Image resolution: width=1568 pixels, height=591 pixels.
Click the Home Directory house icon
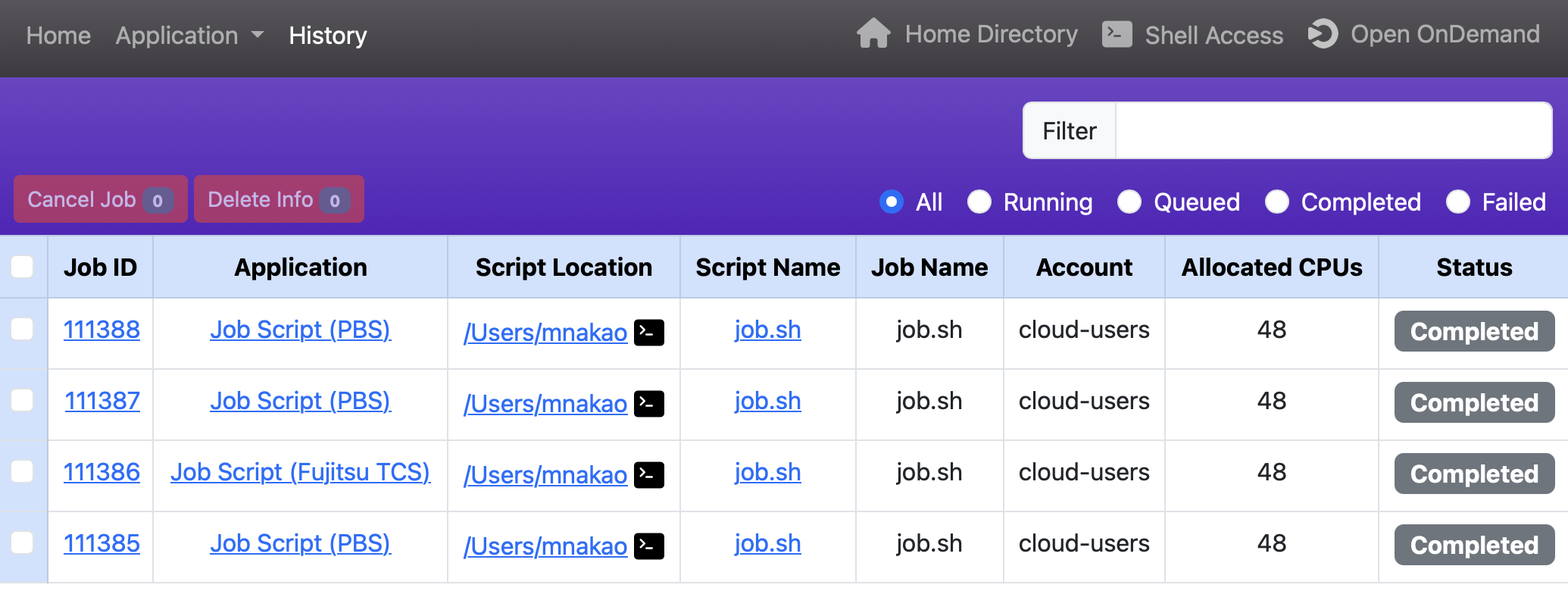tap(873, 34)
